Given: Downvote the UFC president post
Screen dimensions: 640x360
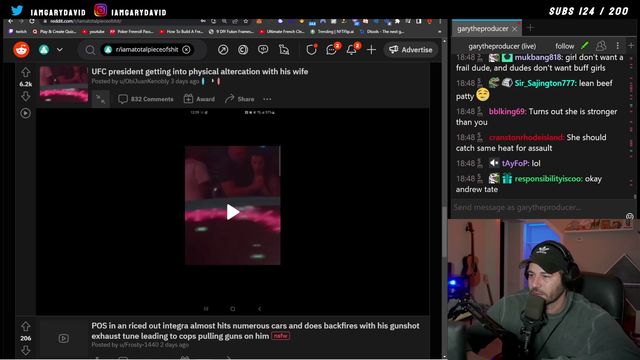Looking at the screenshot, I should 26,96.
